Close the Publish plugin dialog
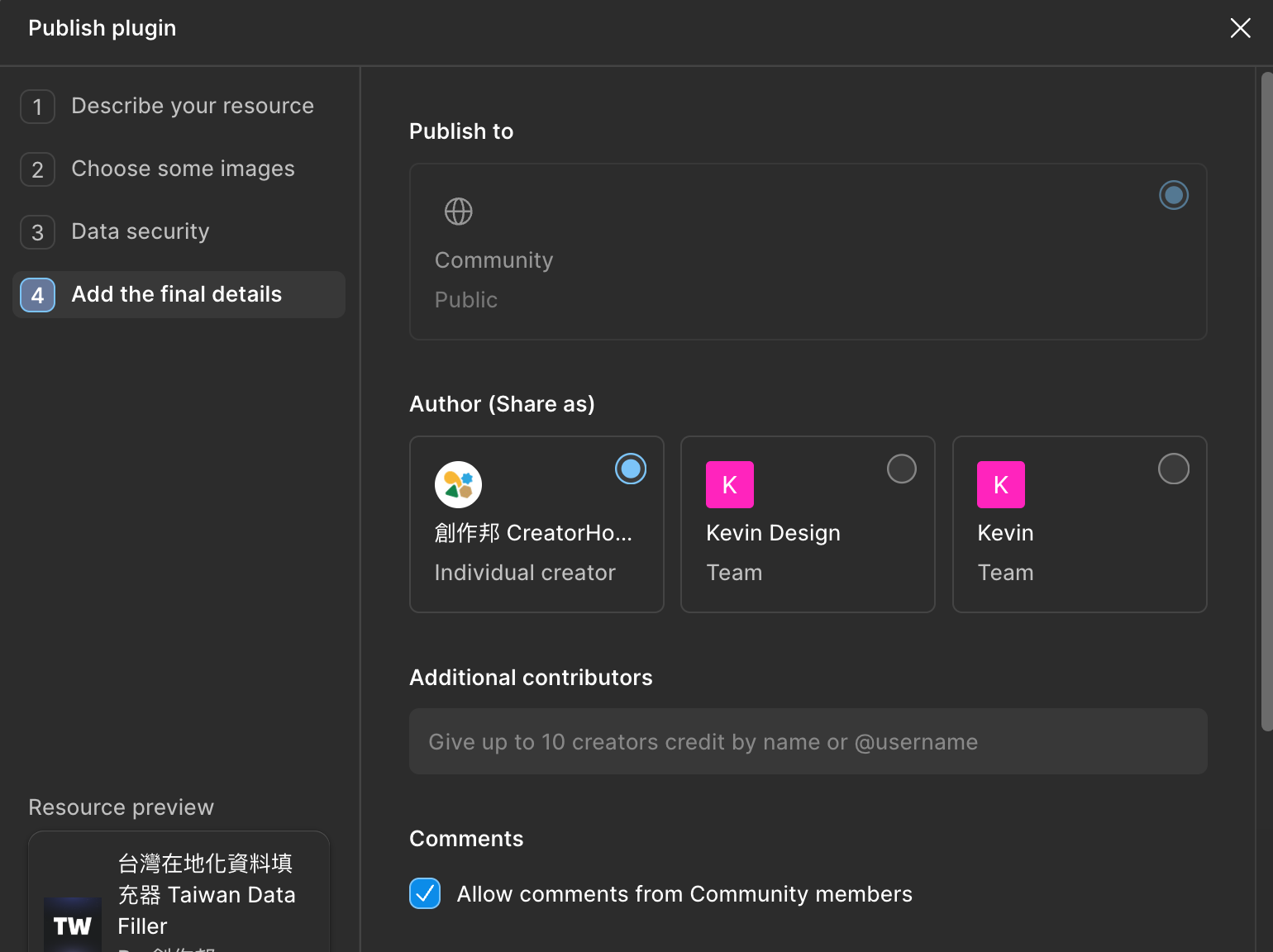1273x952 pixels. [x=1240, y=28]
